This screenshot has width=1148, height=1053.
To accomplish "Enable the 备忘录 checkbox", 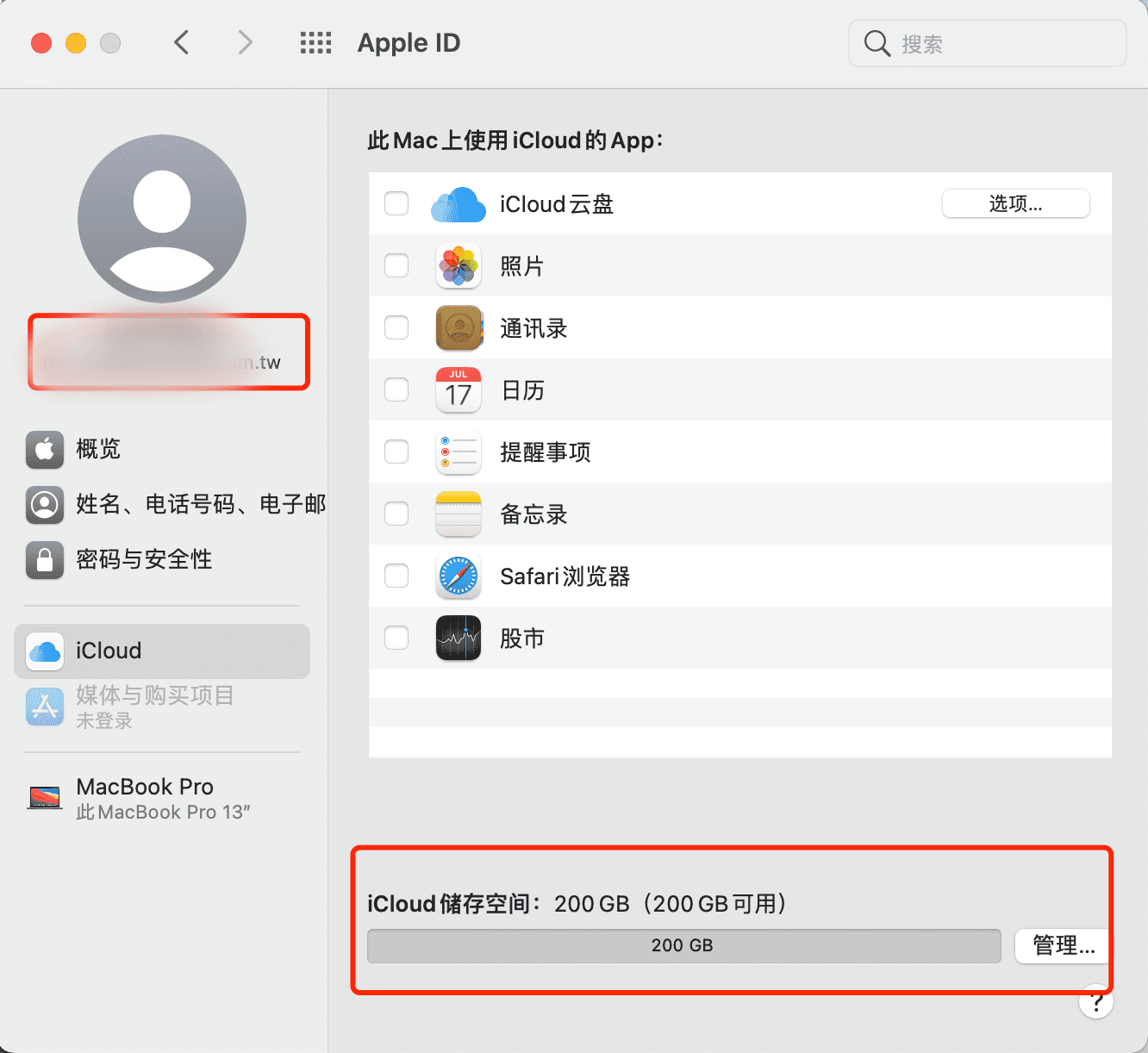I will 396,514.
